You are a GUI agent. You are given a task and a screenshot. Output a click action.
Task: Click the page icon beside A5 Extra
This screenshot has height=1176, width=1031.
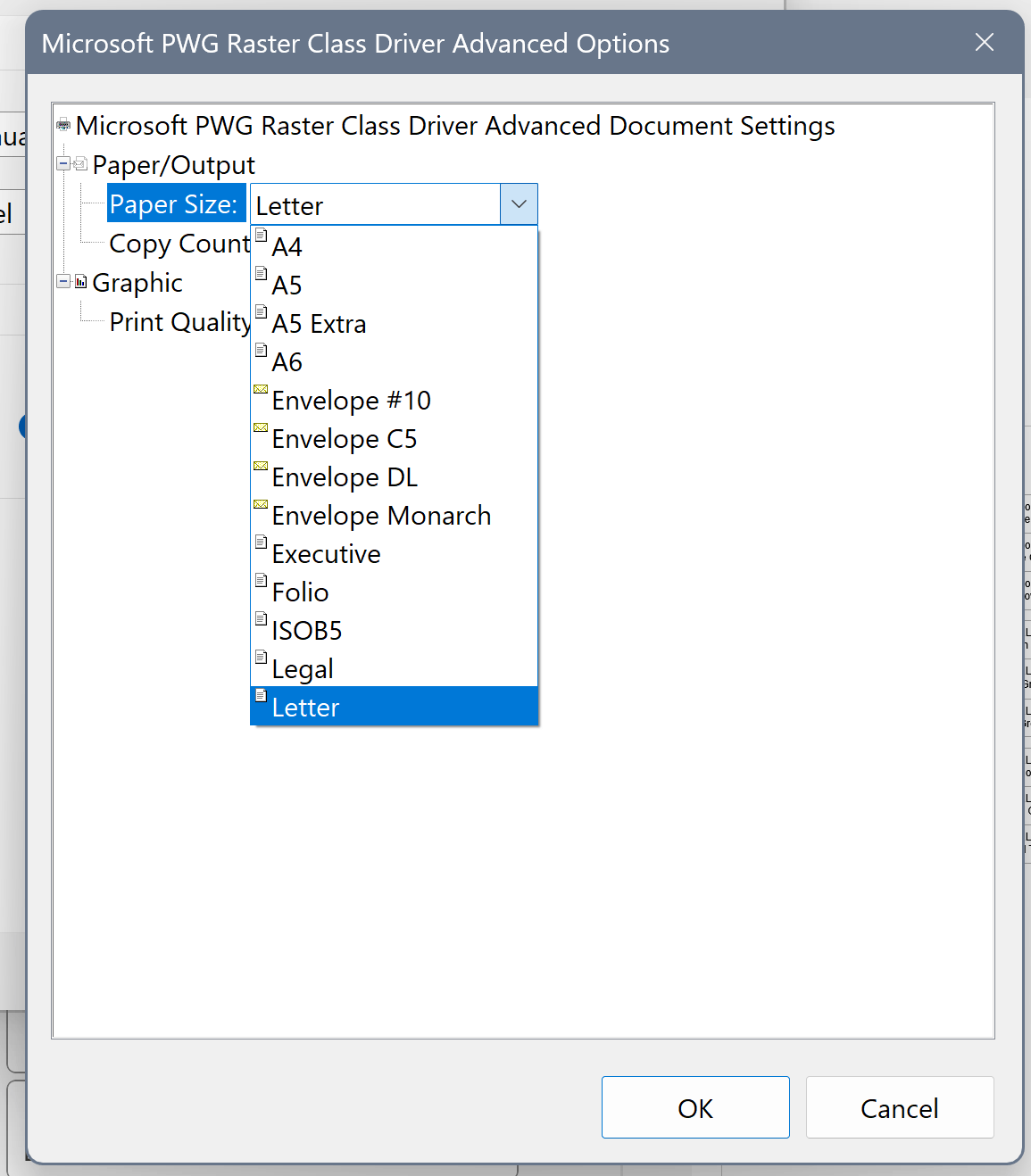(261, 312)
